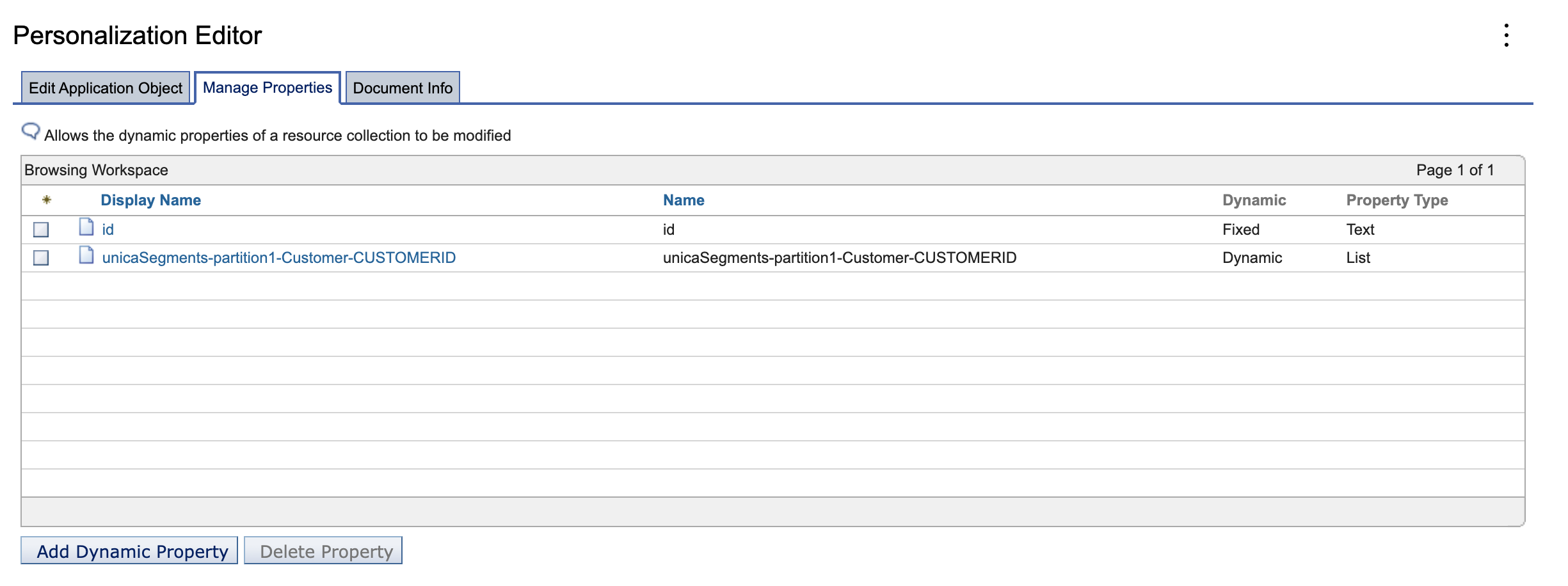Select the unicaSegments-partition1 row checkbox
This screenshot has width=1568, height=586.
point(40,258)
